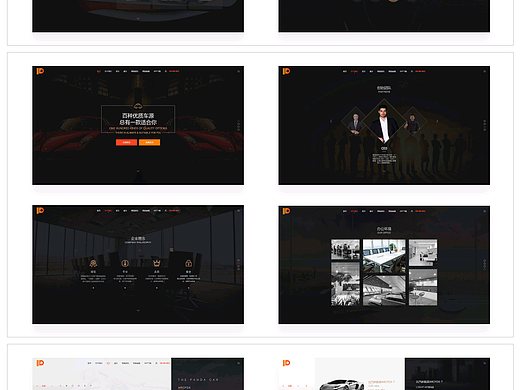Click the orange phone number on the office grid nav

pos(420,211)
